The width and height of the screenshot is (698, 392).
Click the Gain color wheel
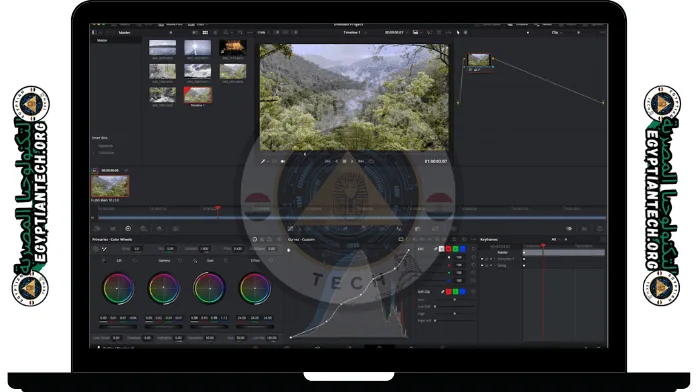[x=209, y=288]
